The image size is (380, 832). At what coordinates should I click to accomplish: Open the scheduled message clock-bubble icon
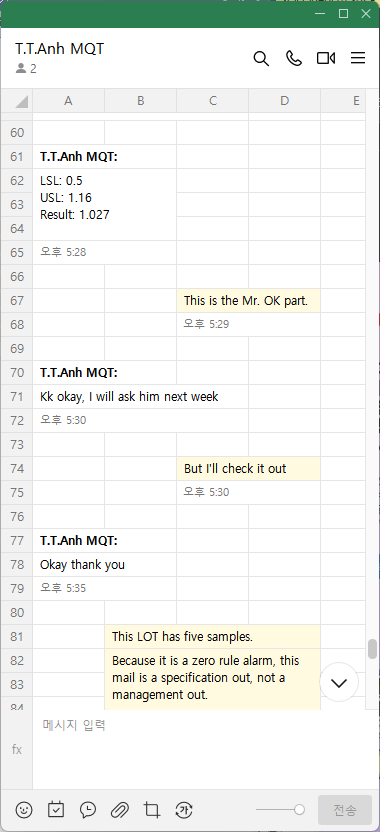[x=88, y=810]
